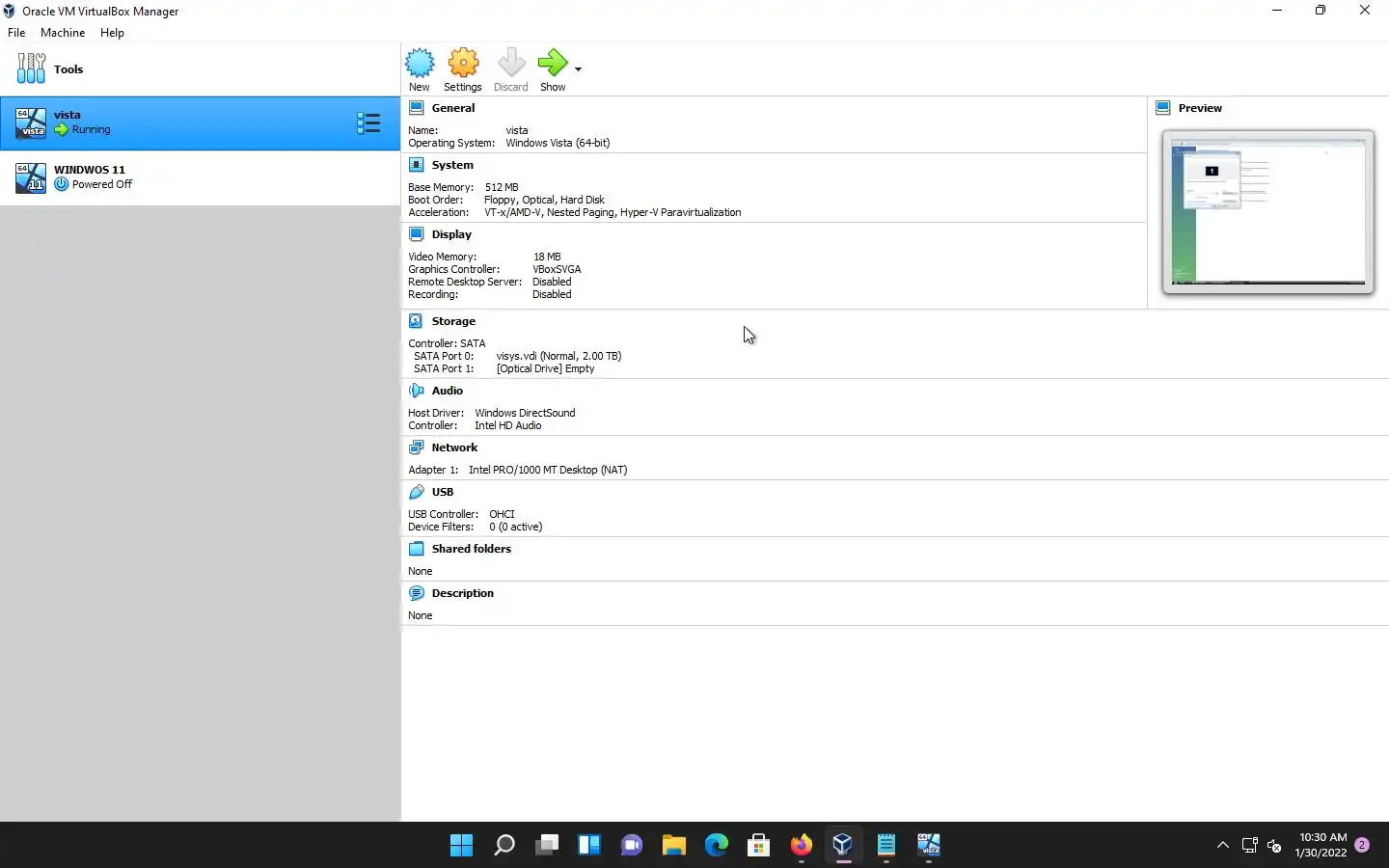Click the System section chip icon
Screen dimensions: 1389x868
click(x=417, y=165)
